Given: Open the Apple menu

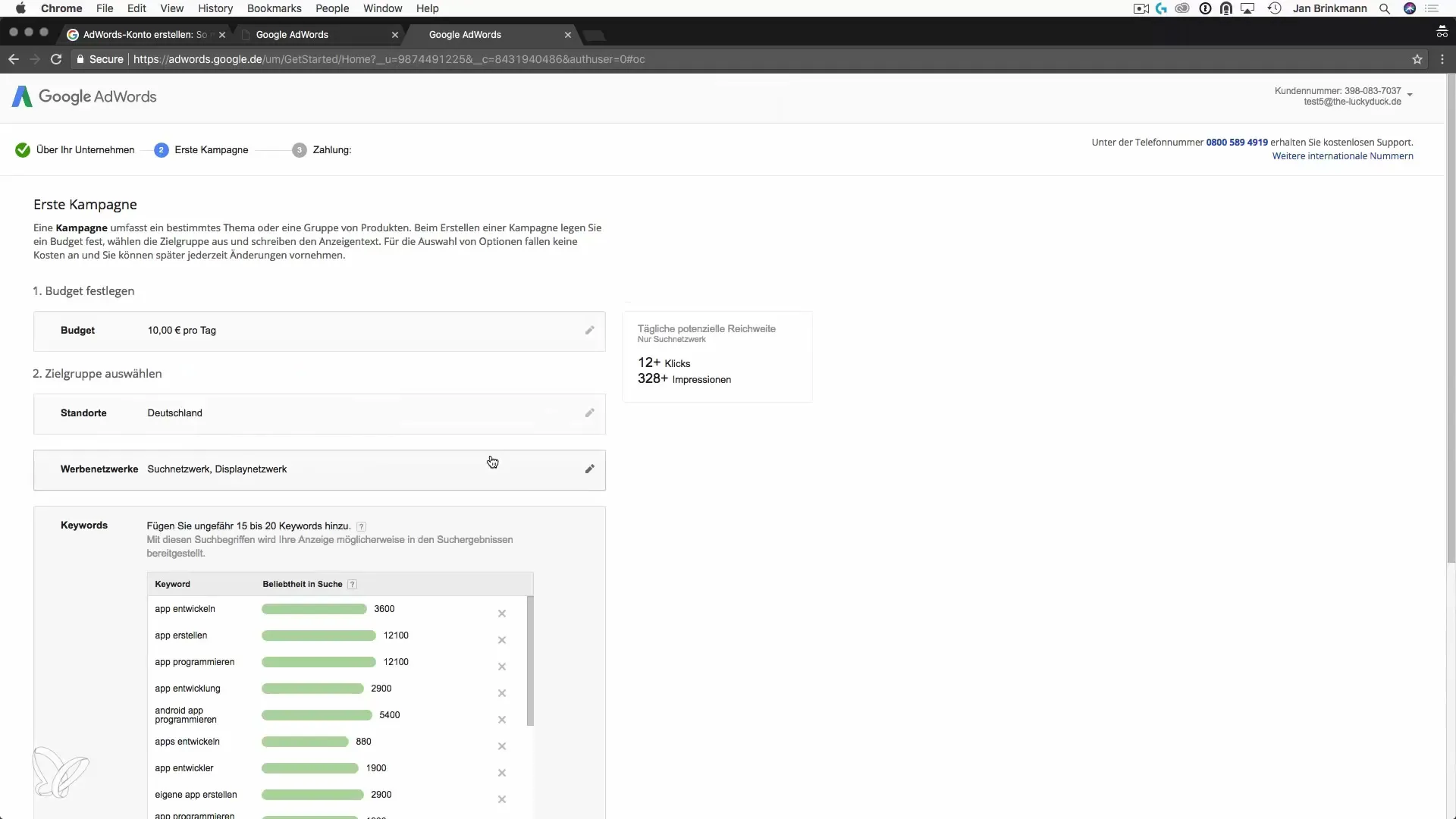Looking at the screenshot, I should (20, 8).
